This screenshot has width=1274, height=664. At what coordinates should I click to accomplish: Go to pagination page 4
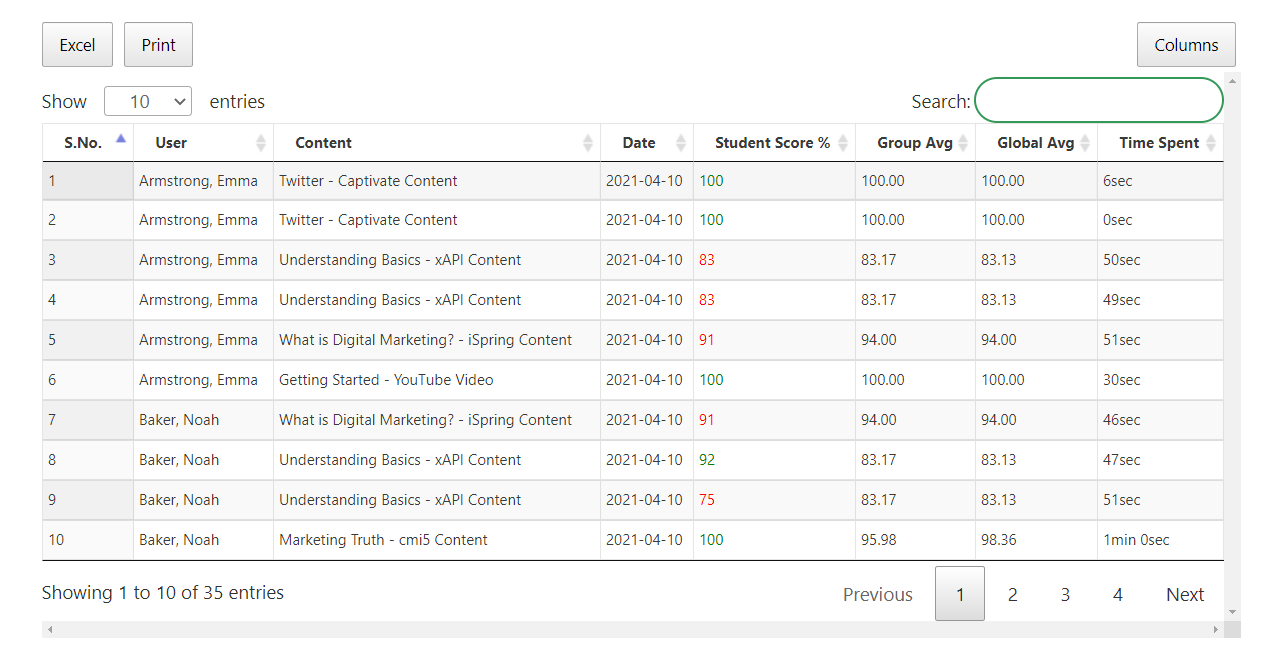(x=1118, y=594)
